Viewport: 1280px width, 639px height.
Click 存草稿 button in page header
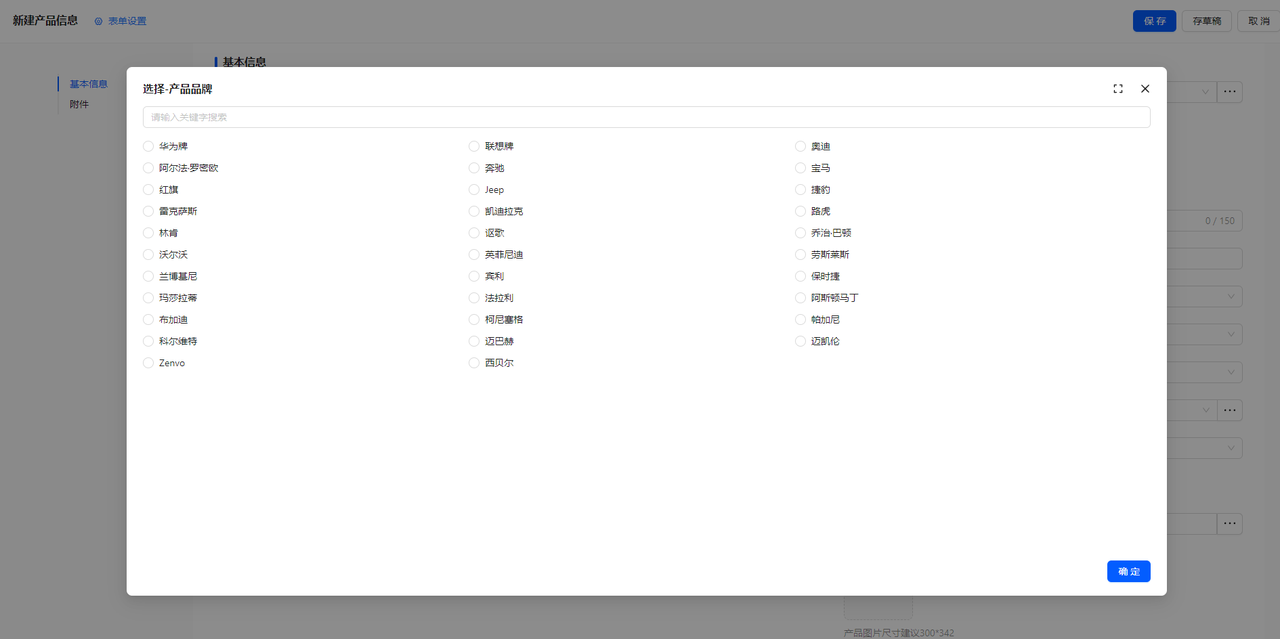[1206, 21]
